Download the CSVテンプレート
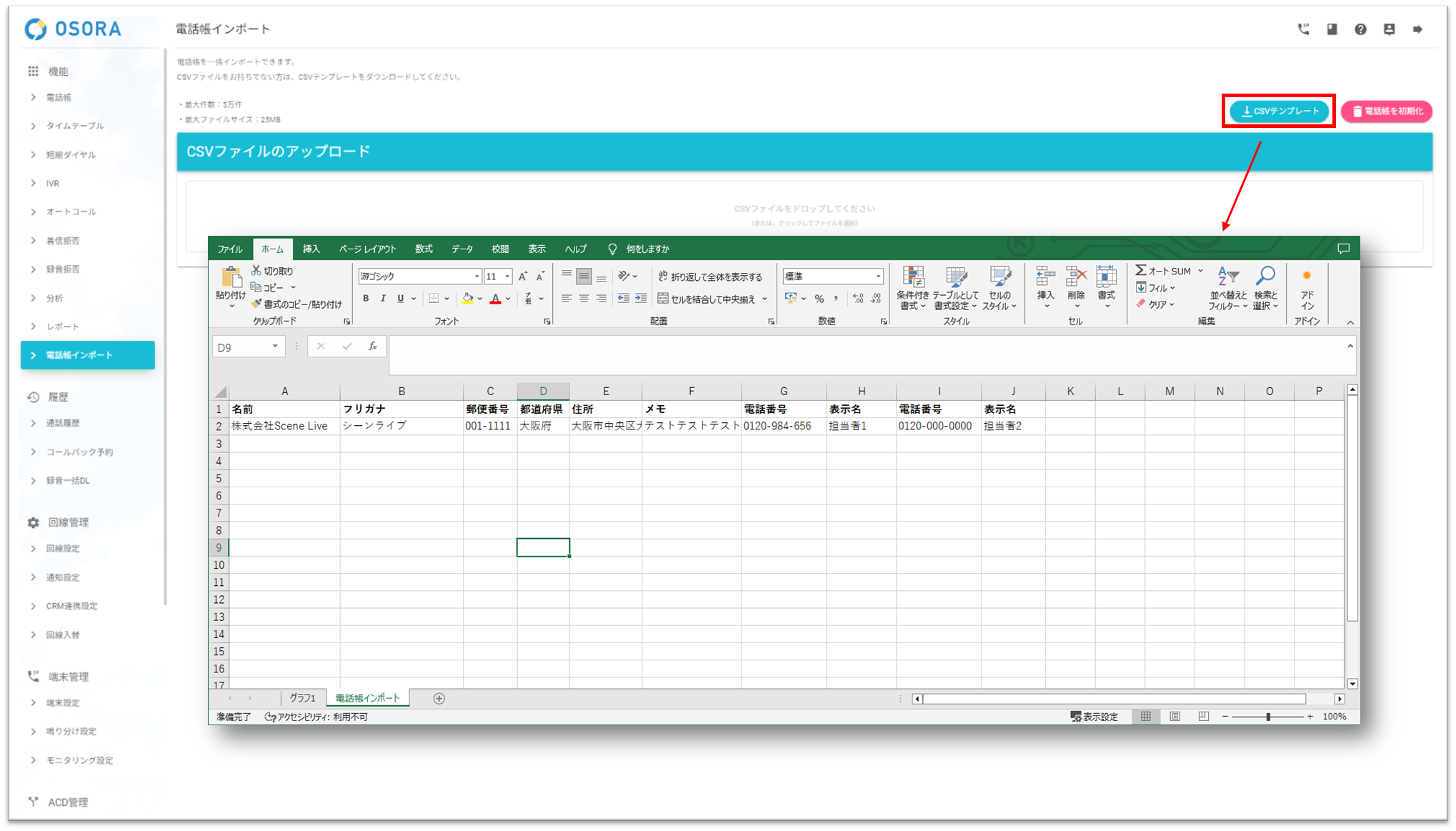 click(x=1280, y=111)
